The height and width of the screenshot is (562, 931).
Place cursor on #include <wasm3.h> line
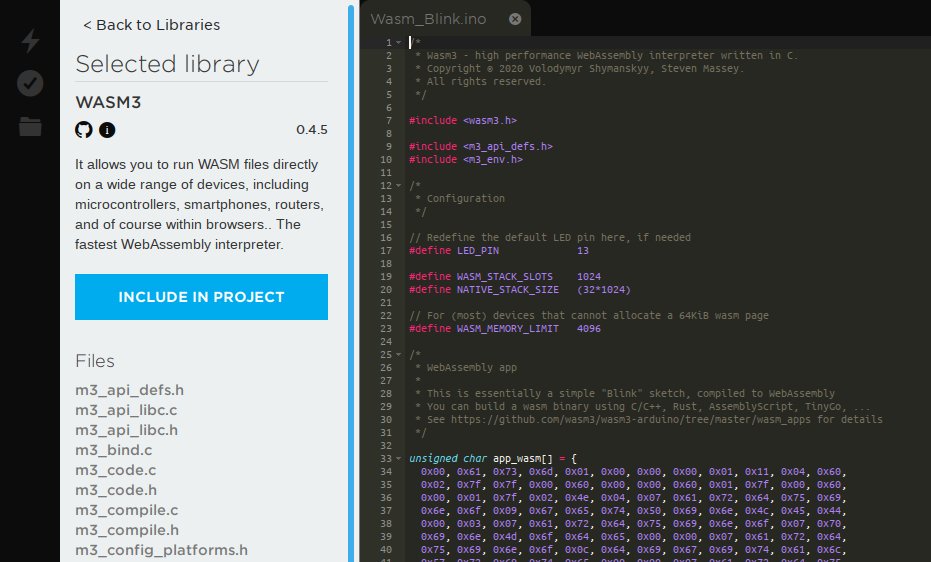[463, 120]
